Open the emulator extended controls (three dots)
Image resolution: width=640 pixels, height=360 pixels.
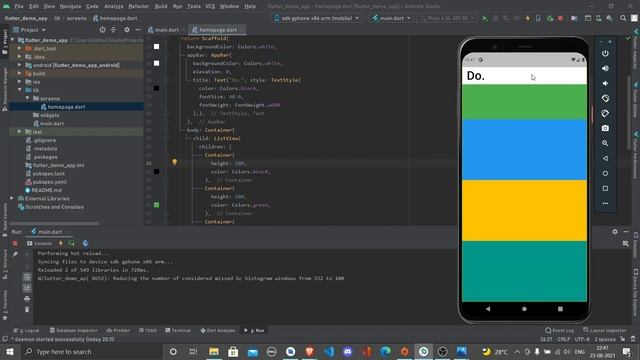click(x=605, y=203)
